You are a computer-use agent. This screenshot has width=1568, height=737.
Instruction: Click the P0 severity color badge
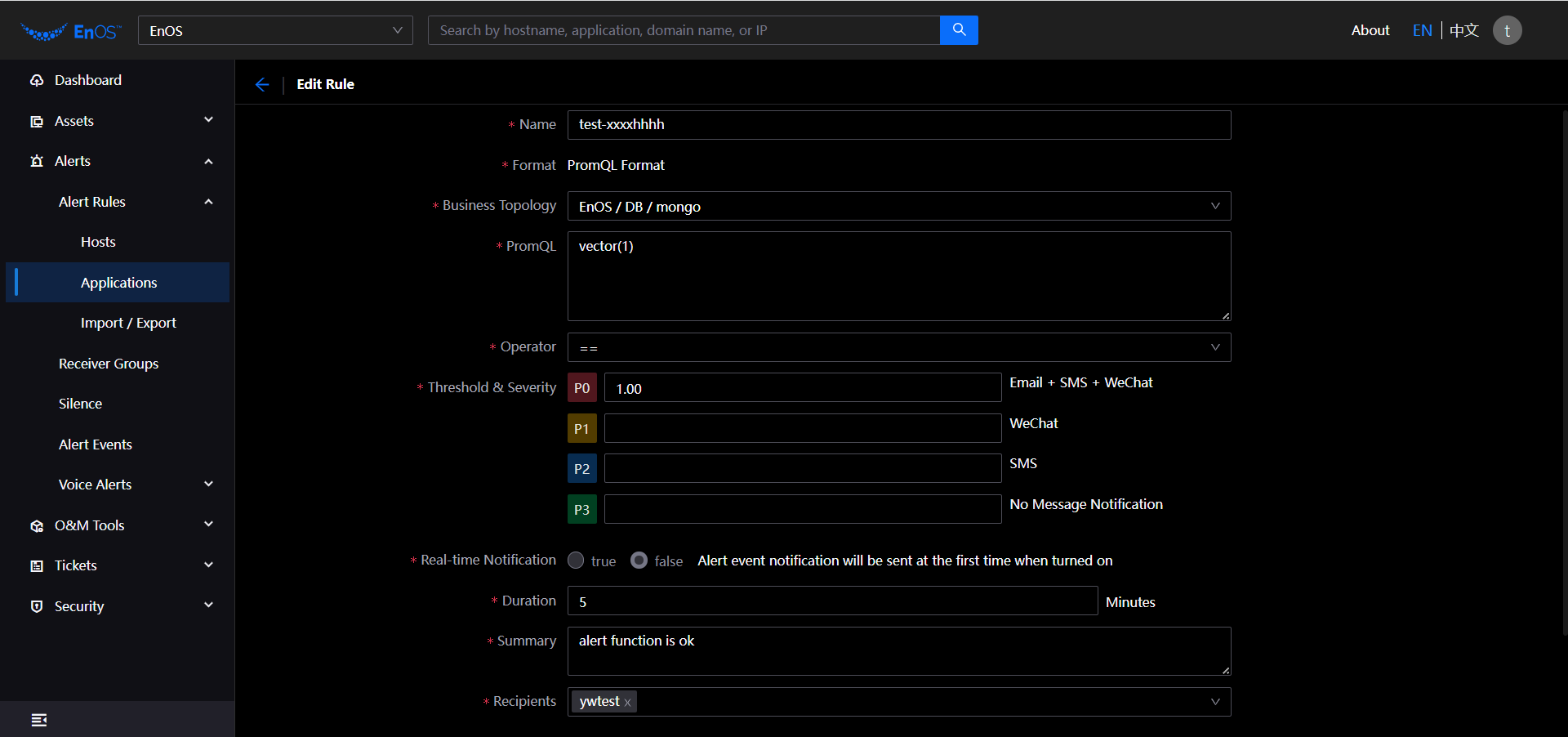click(581, 388)
